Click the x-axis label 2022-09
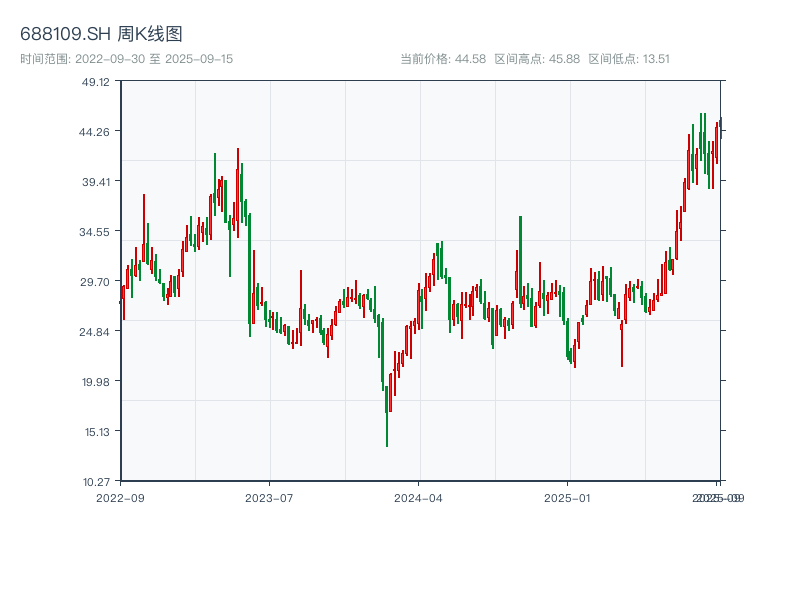Image resolution: width=800 pixels, height=600 pixels. pos(120,498)
